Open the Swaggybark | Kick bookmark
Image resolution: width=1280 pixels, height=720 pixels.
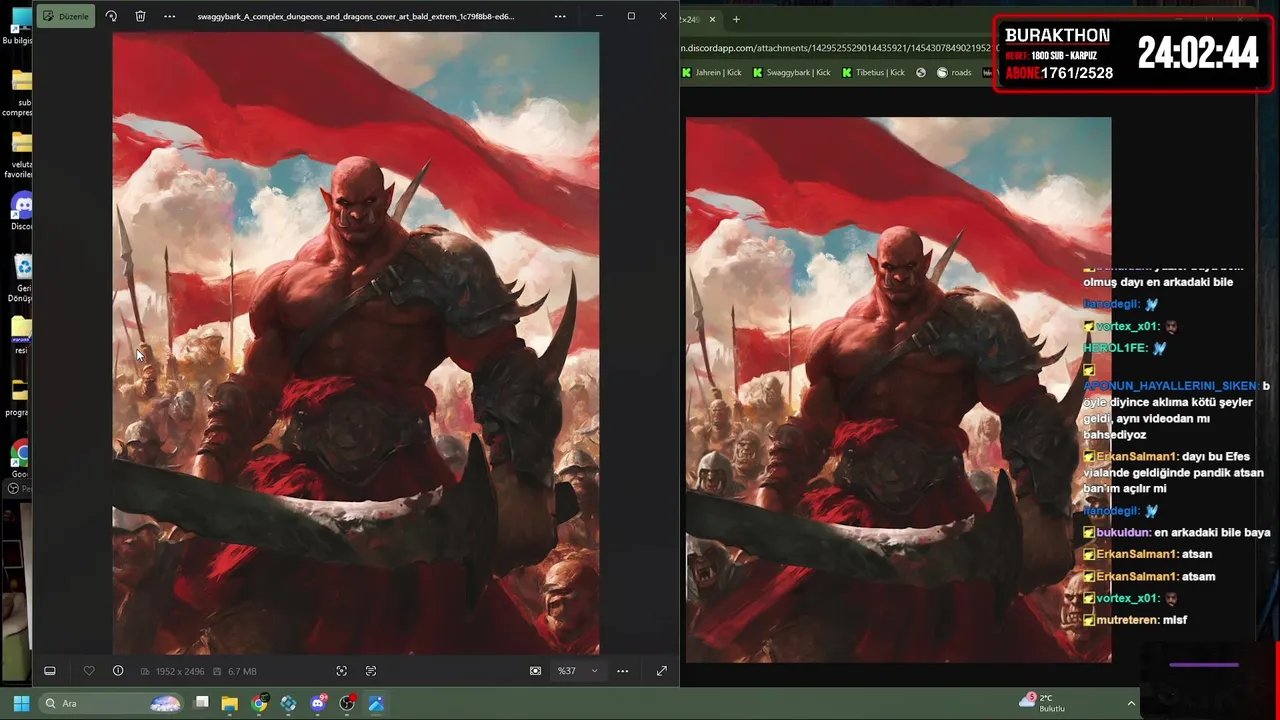tap(792, 72)
